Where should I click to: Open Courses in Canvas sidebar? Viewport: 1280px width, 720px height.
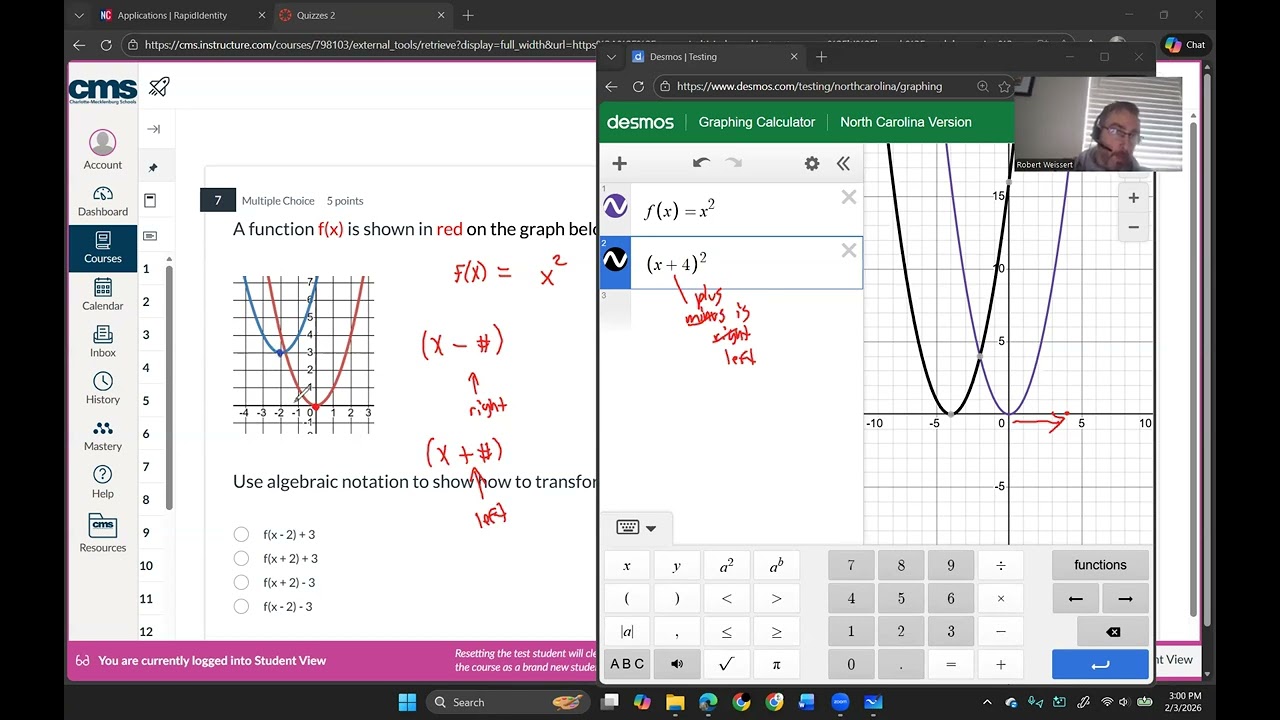[103, 247]
